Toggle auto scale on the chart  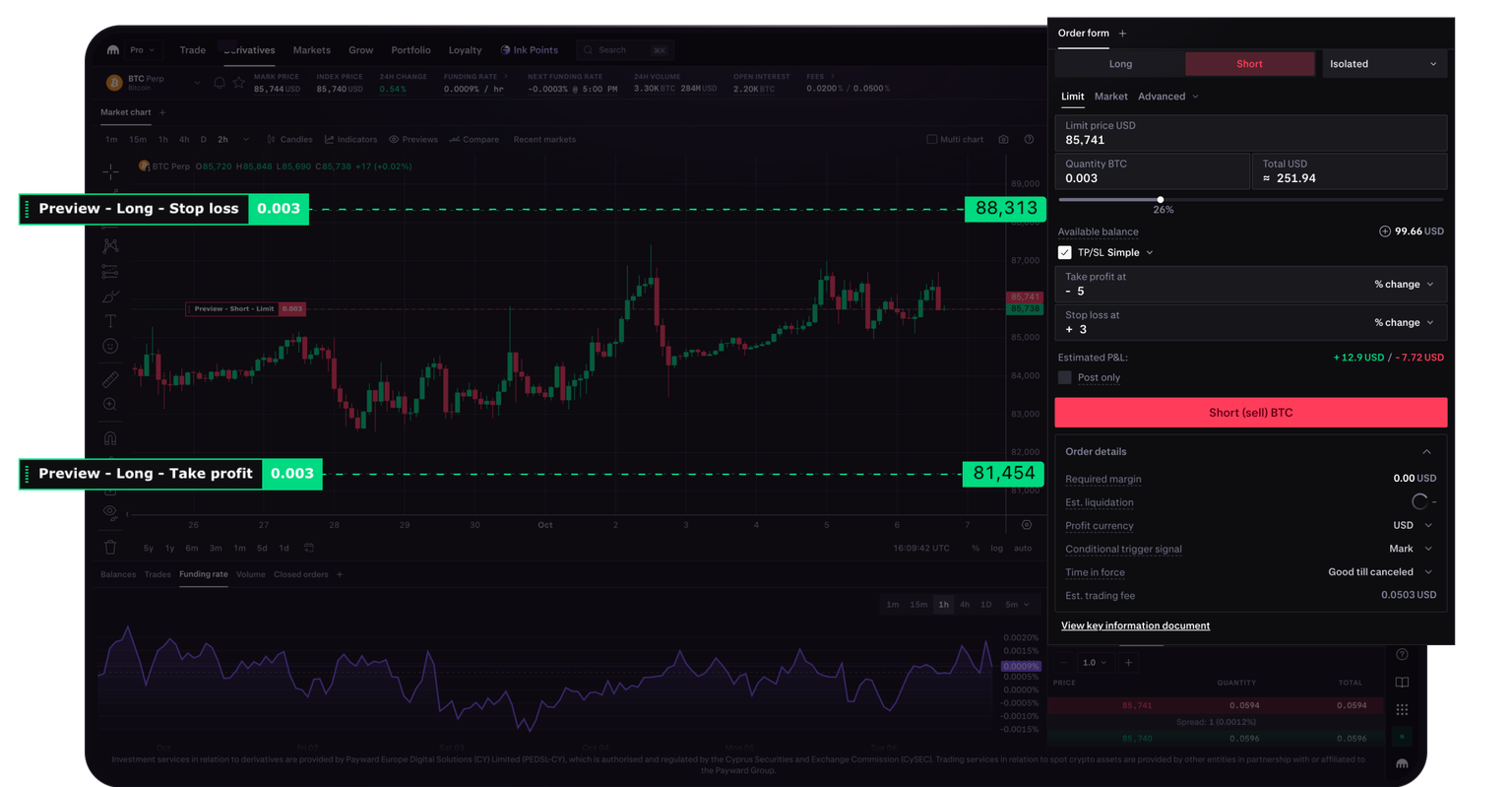click(x=1023, y=548)
